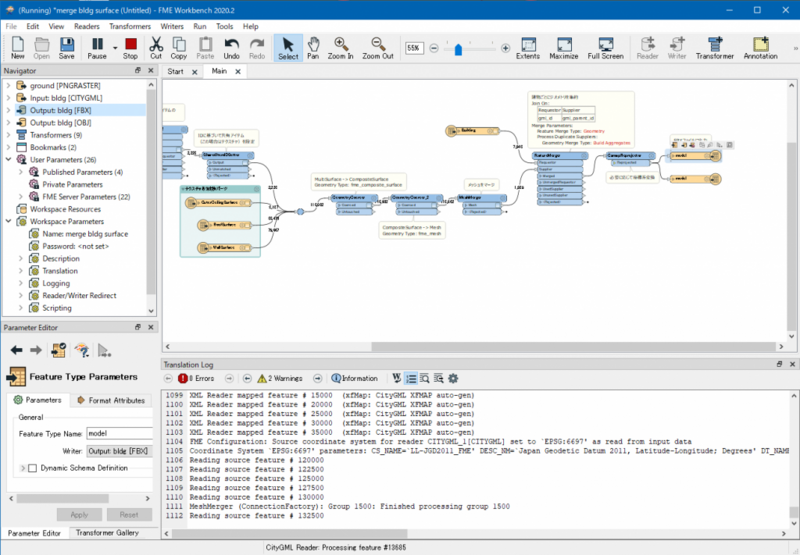Add an Annotation to canvas
Screen dimensions: 800x555
[x=760, y=48]
